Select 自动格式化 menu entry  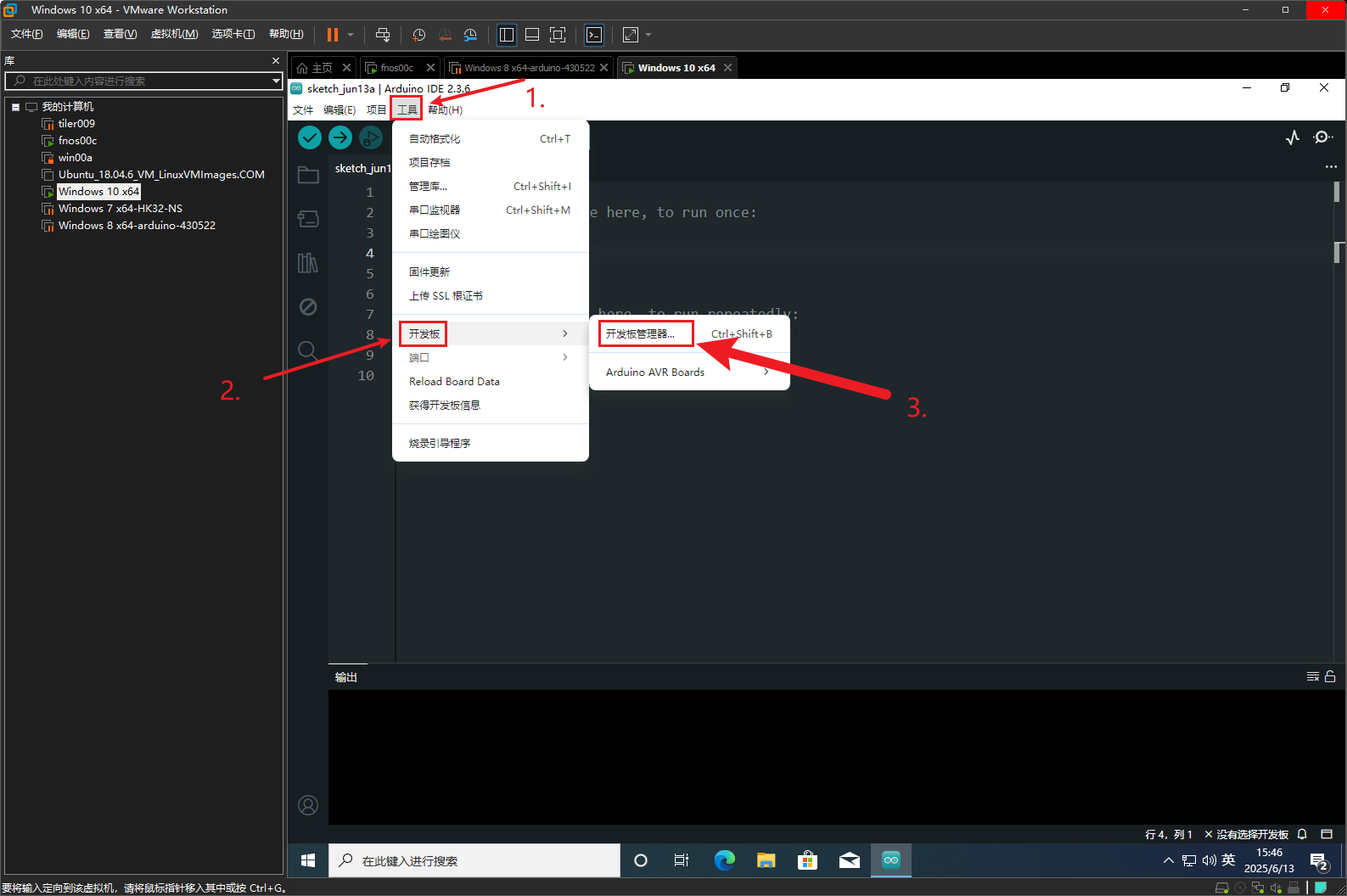point(491,138)
